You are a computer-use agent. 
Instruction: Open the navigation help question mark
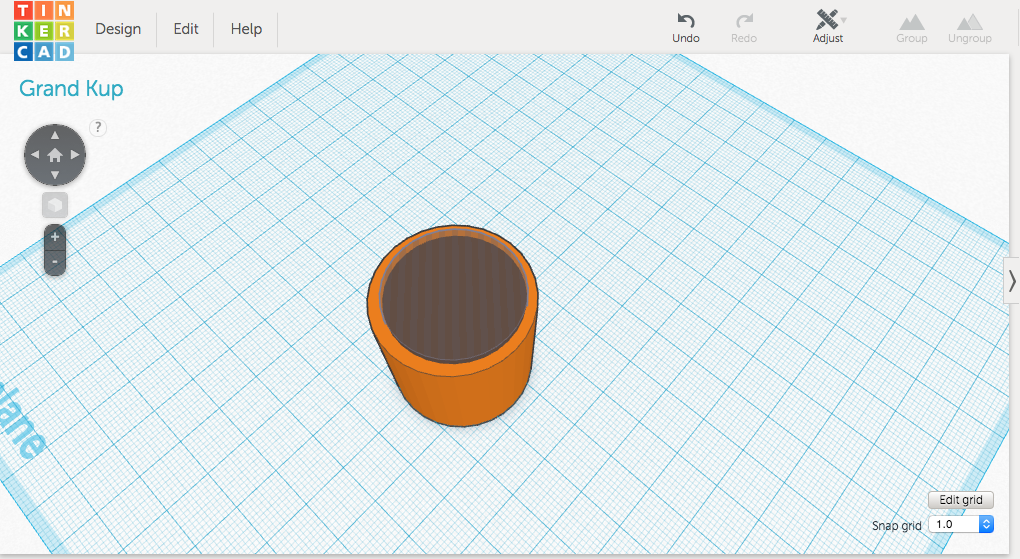98,127
